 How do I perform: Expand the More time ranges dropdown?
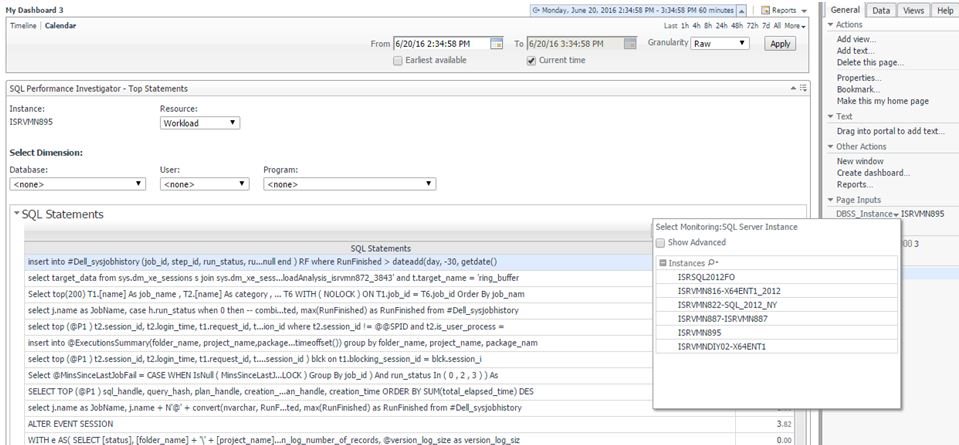coord(795,26)
